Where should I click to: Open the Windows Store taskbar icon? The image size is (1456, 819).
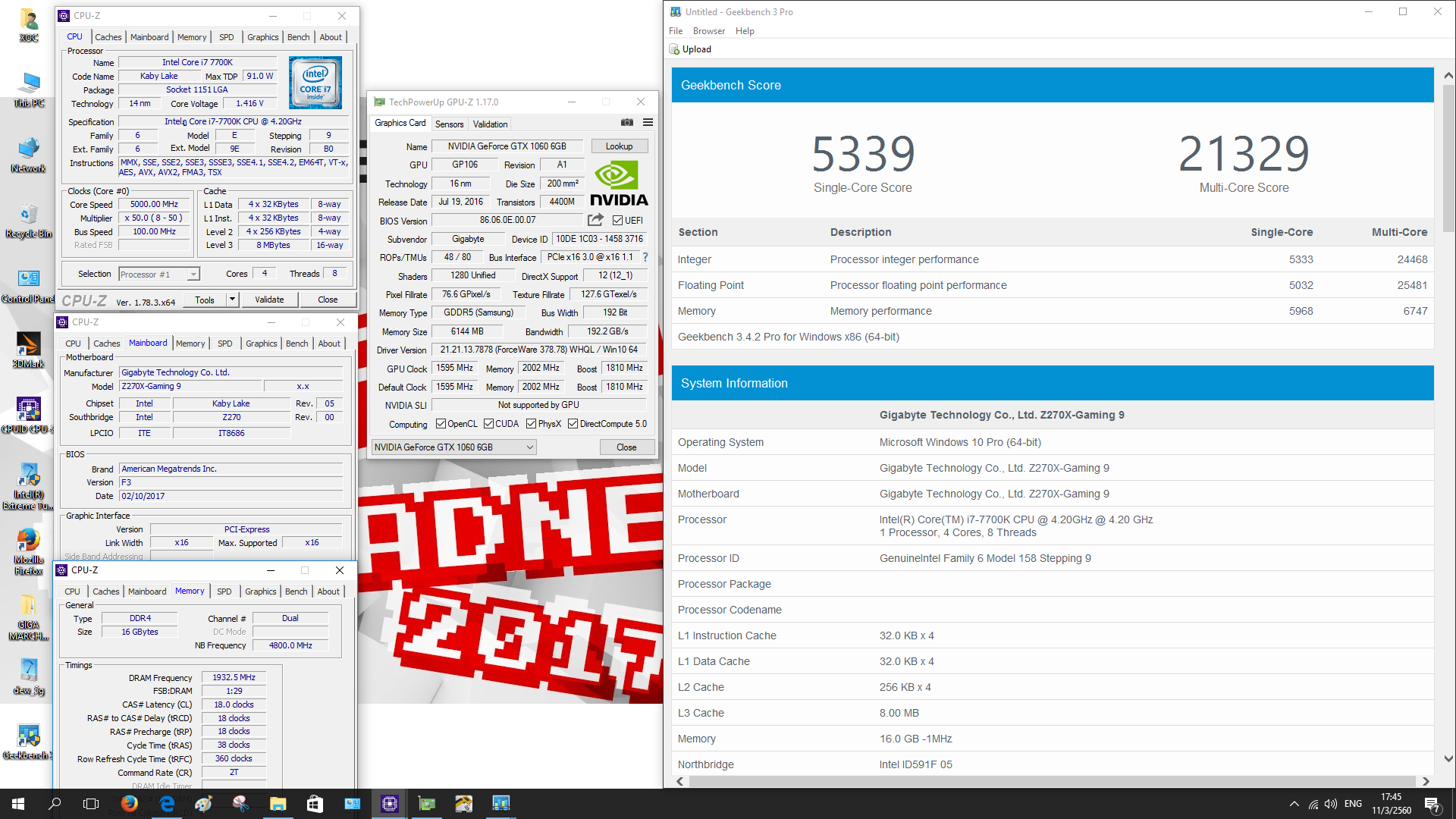[315, 804]
